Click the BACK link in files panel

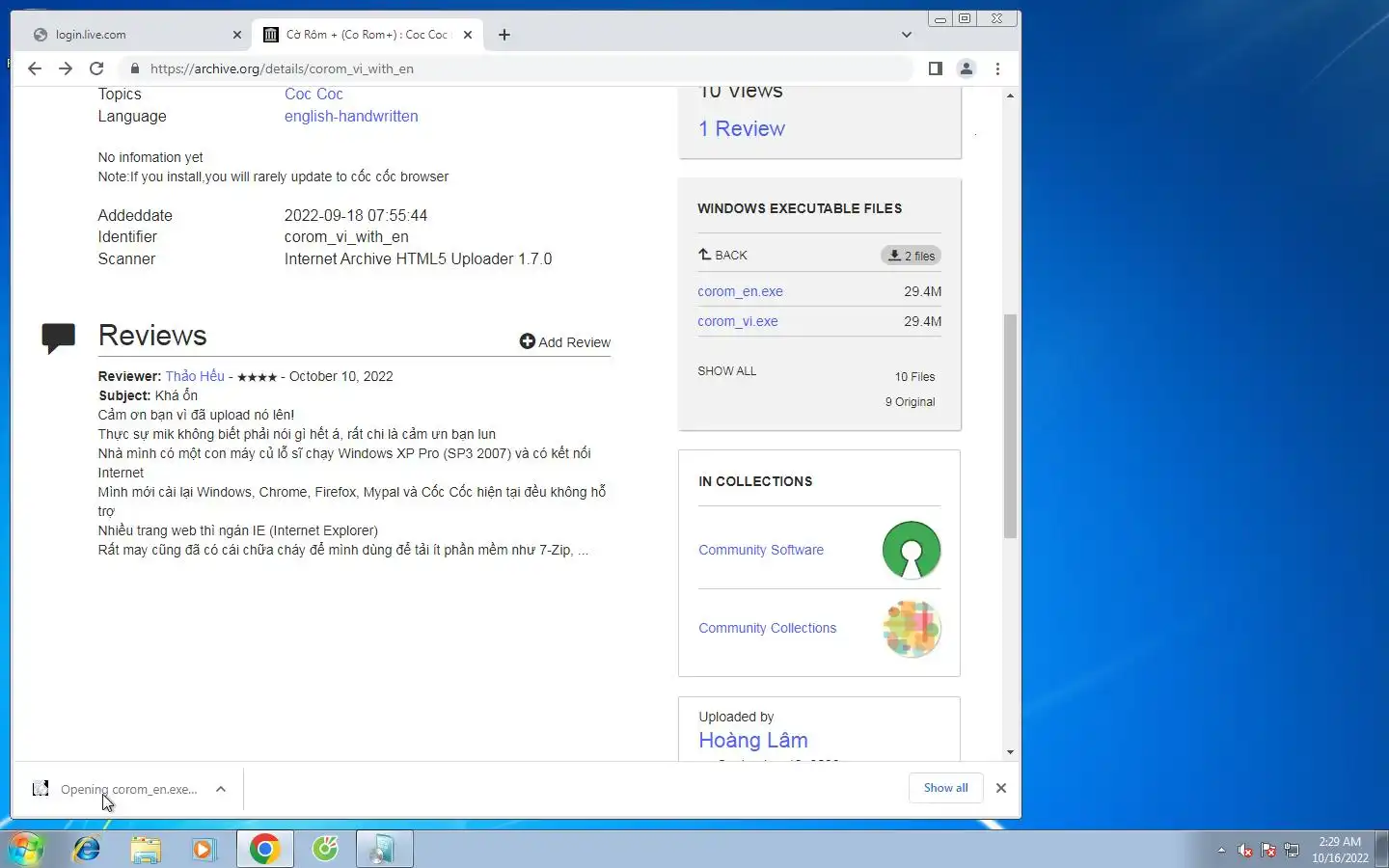[x=722, y=255]
